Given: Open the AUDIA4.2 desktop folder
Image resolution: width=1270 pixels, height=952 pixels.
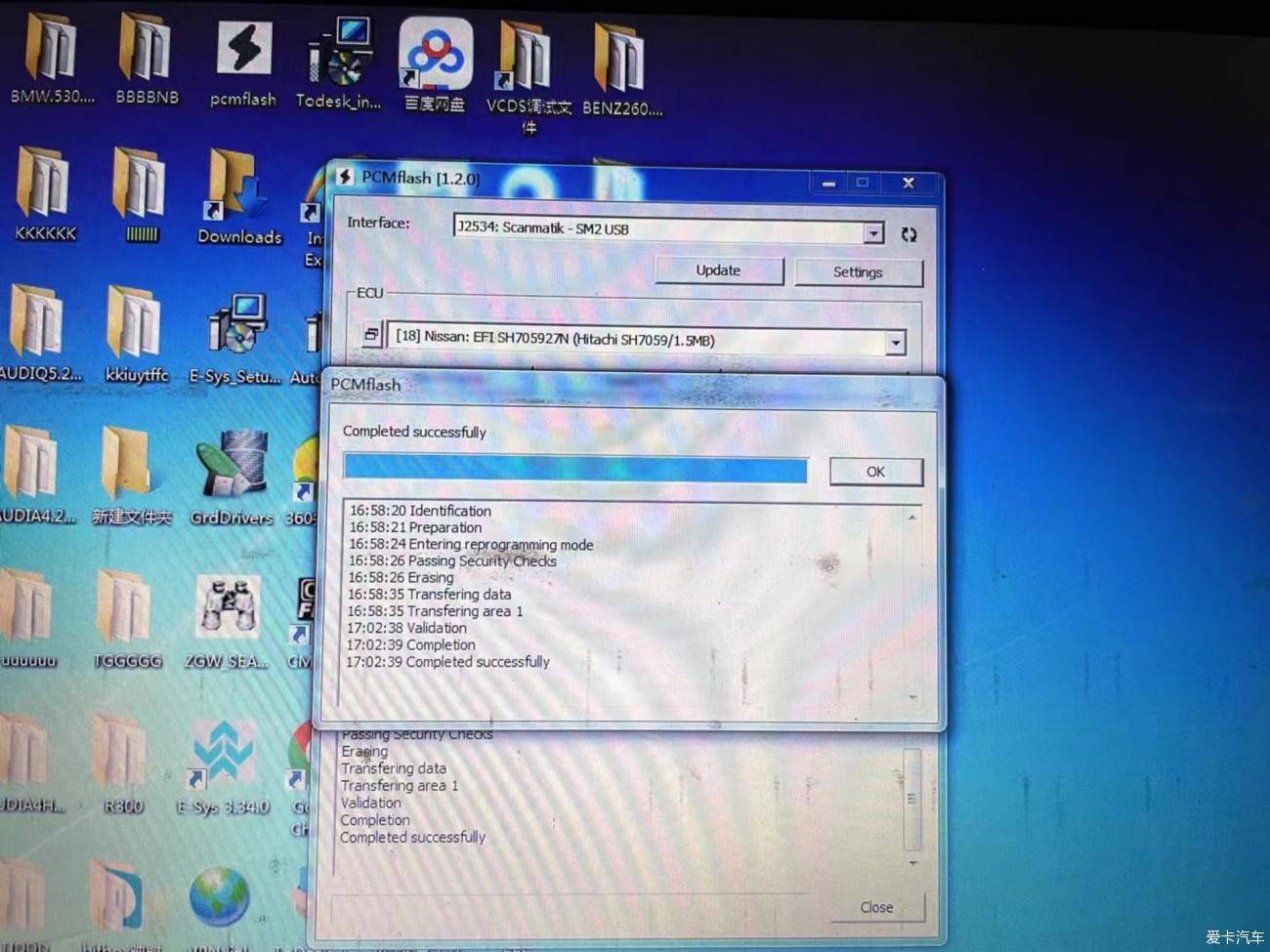Looking at the screenshot, I should 35,474.
